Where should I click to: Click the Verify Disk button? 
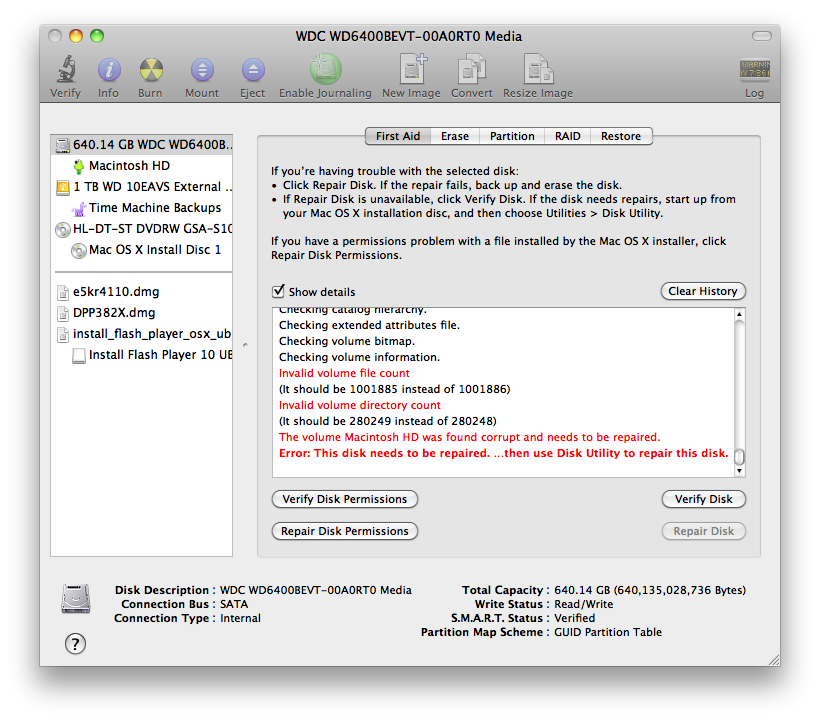point(703,499)
